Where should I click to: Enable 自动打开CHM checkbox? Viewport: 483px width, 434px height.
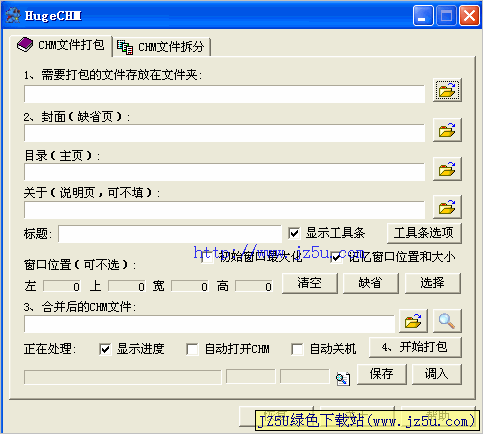pyautogui.click(x=192, y=349)
